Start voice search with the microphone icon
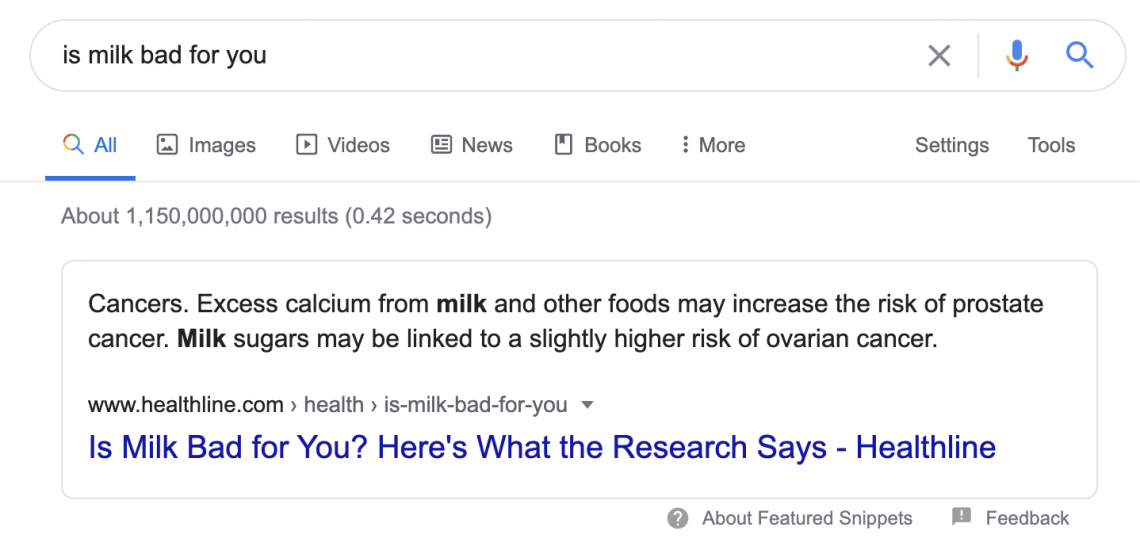Viewport: 1140px width, 546px height. coord(1017,55)
